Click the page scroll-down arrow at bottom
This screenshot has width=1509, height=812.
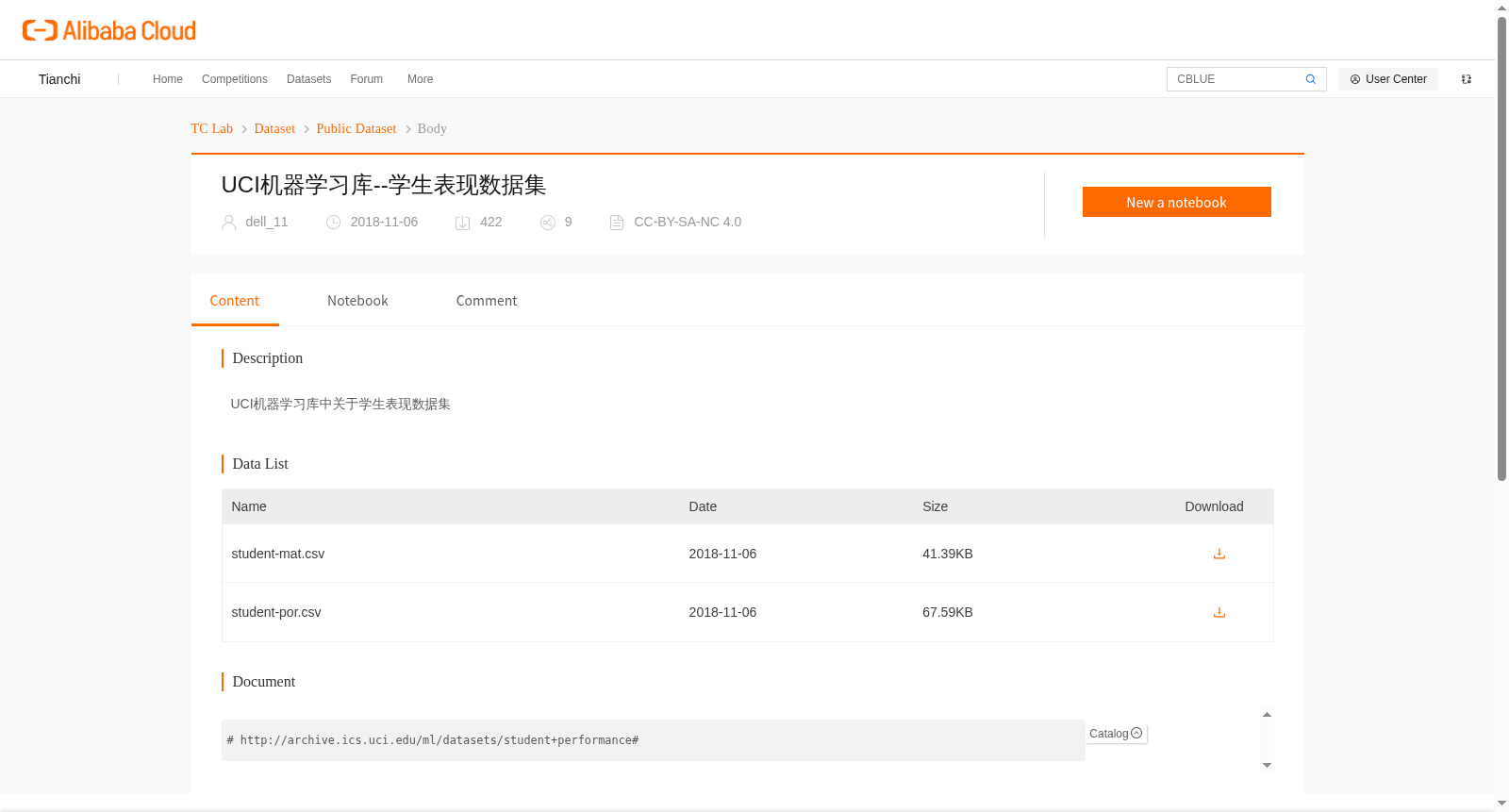tap(1501, 804)
